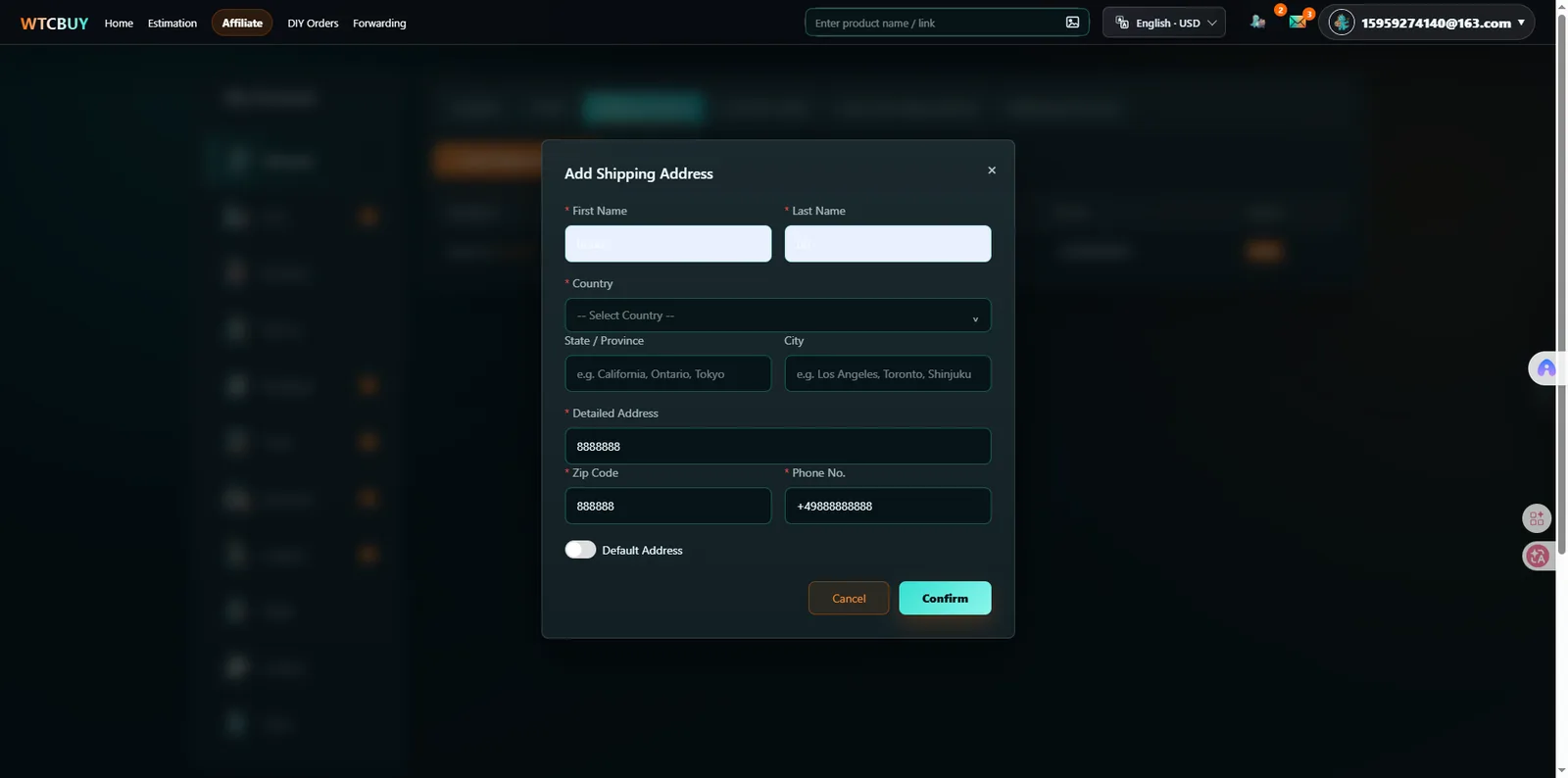Viewport: 1568px width, 778px height.
Task: Click the user avatar in account pill
Action: point(1342,23)
